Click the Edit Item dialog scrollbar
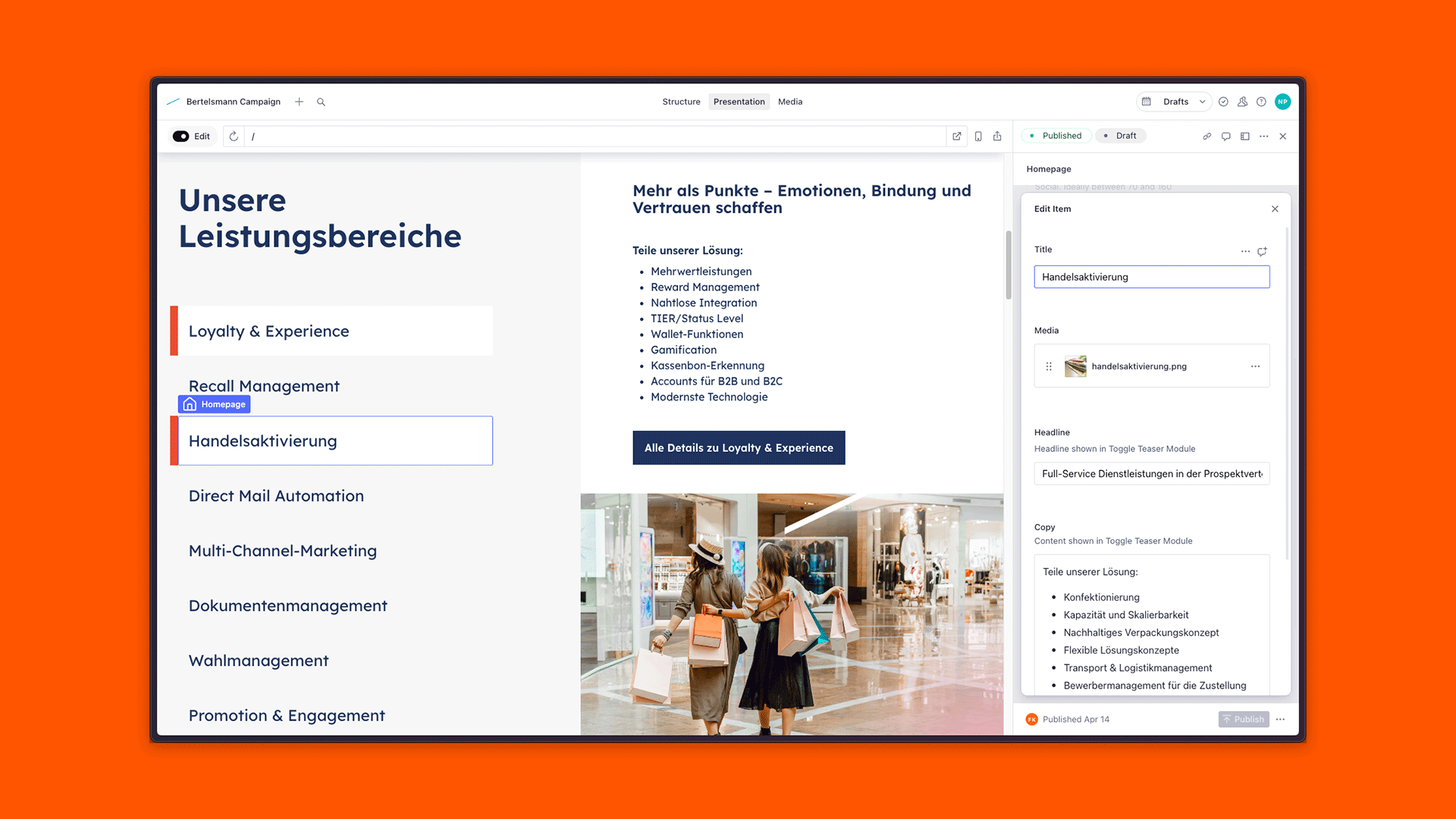 pos(1287,394)
